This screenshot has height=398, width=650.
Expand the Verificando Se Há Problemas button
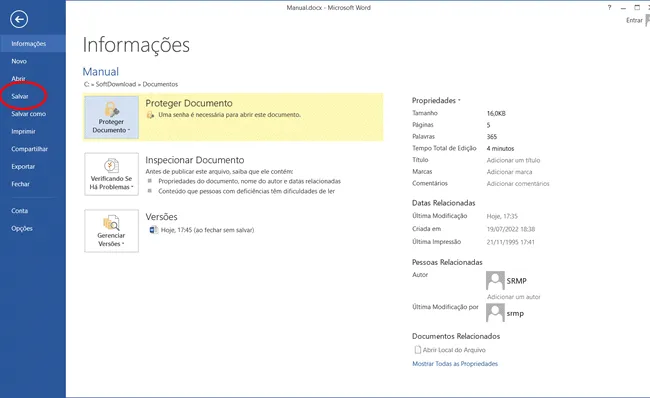coord(112,174)
